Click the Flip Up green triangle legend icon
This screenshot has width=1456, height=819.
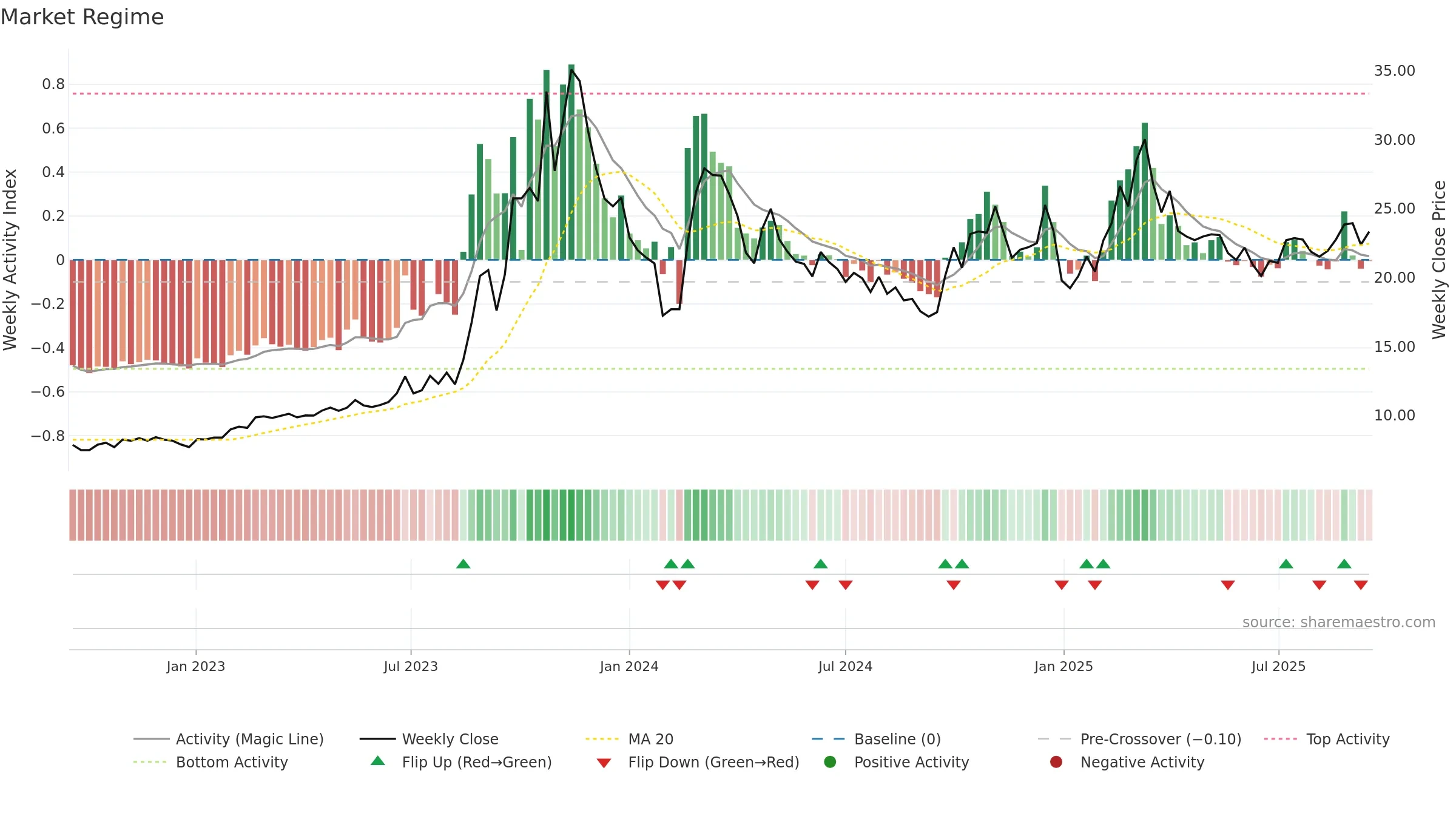pyautogui.click(x=377, y=761)
